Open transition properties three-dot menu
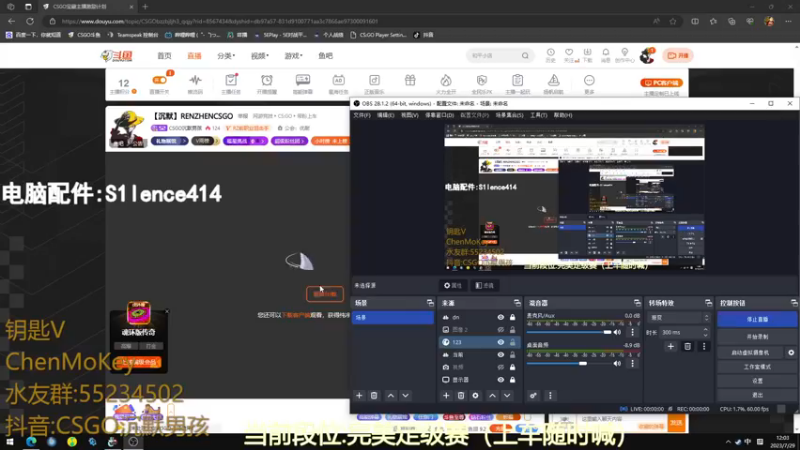 tap(704, 346)
